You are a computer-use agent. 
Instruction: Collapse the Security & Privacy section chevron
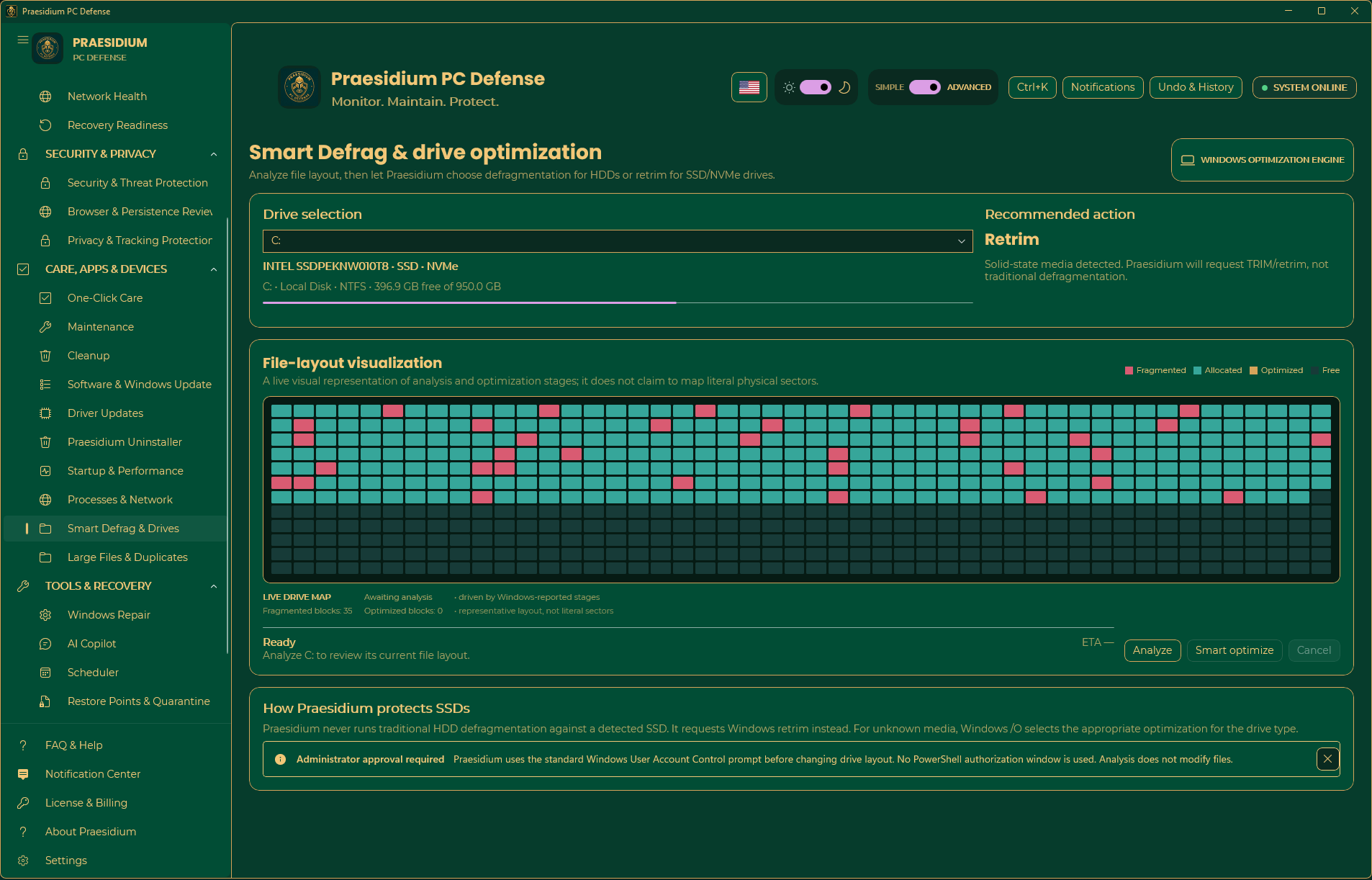(x=214, y=154)
